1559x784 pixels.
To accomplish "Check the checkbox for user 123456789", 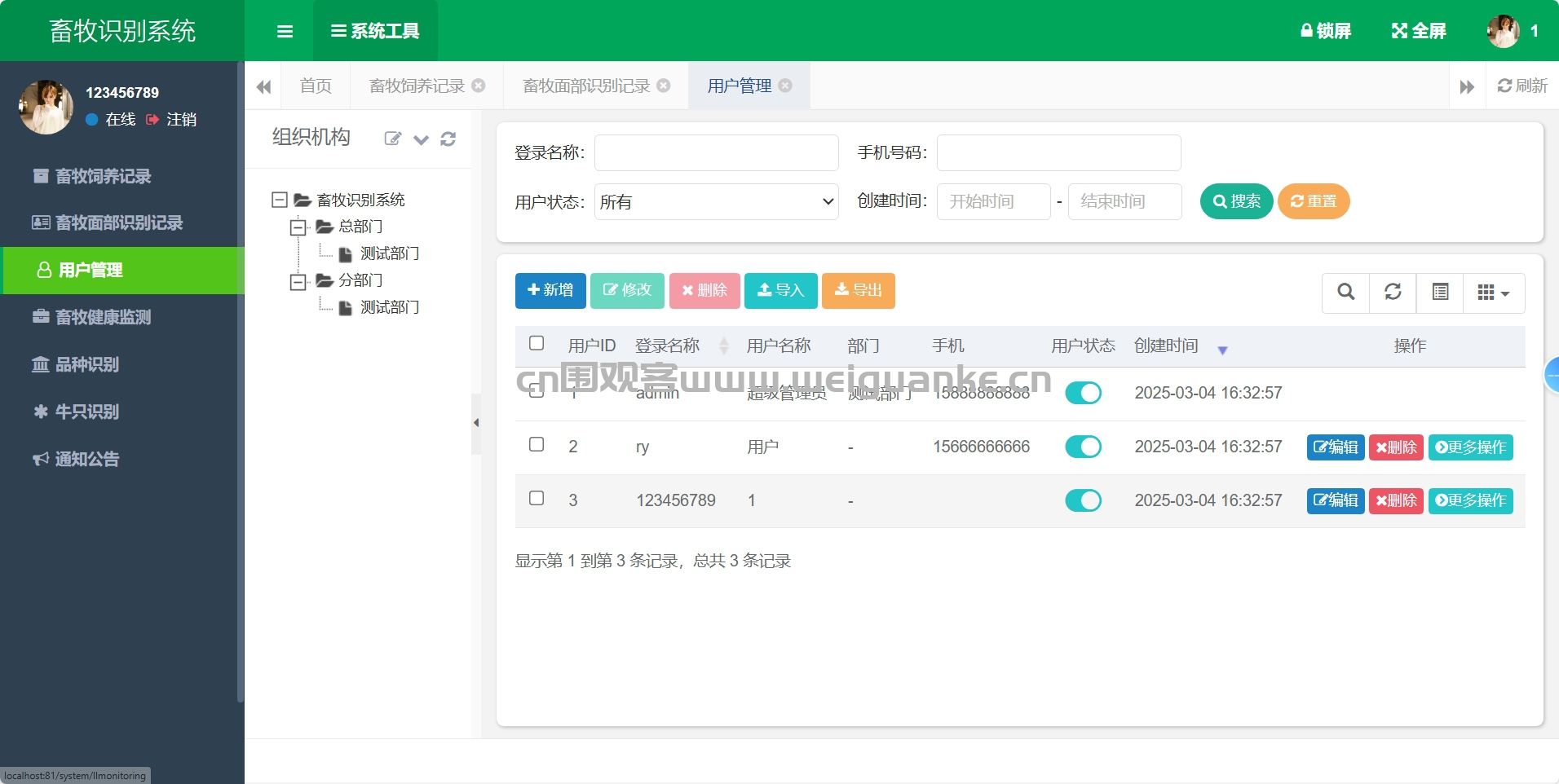I will click(x=537, y=498).
